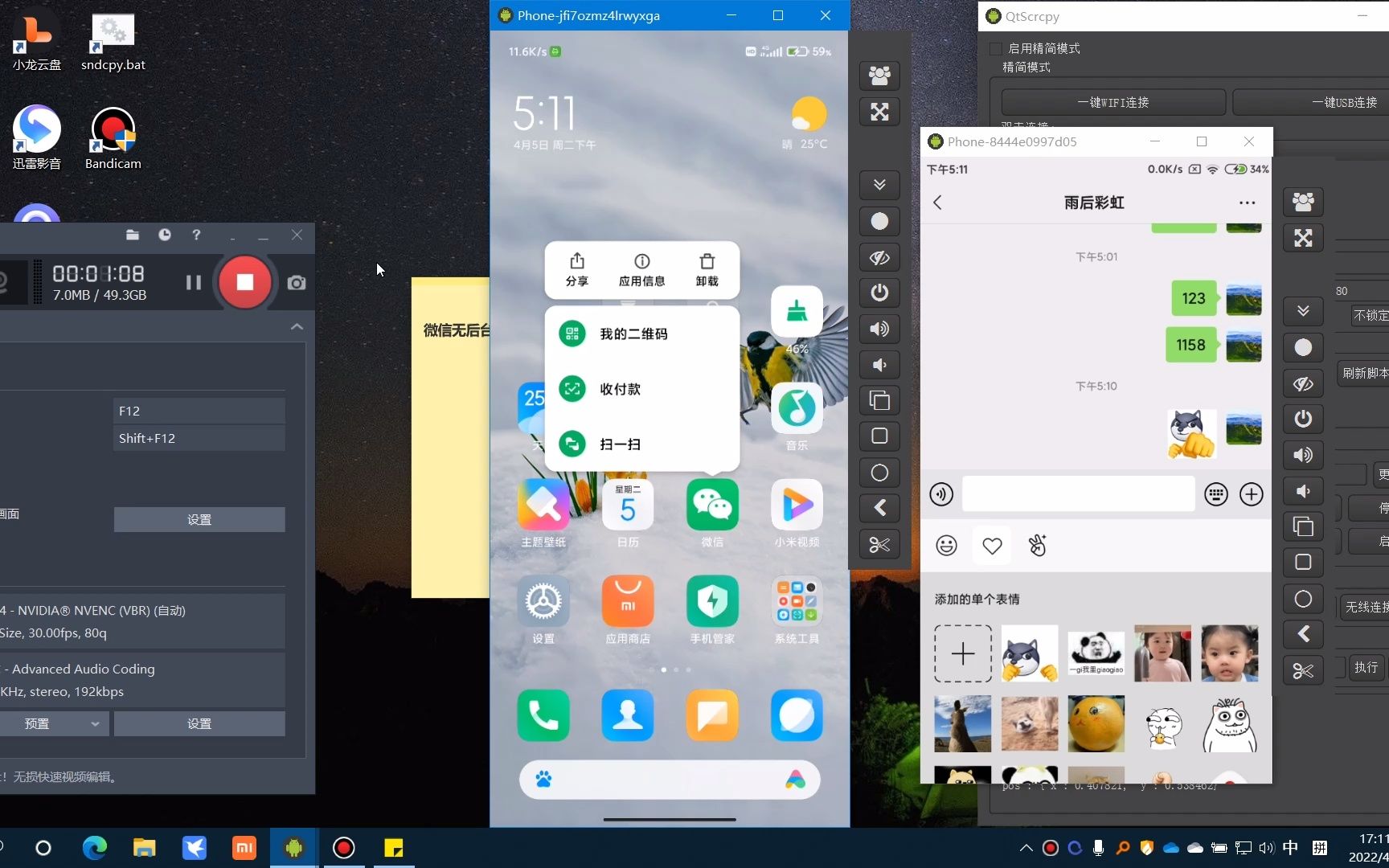Click app switch icon on first toolbar

(879, 400)
